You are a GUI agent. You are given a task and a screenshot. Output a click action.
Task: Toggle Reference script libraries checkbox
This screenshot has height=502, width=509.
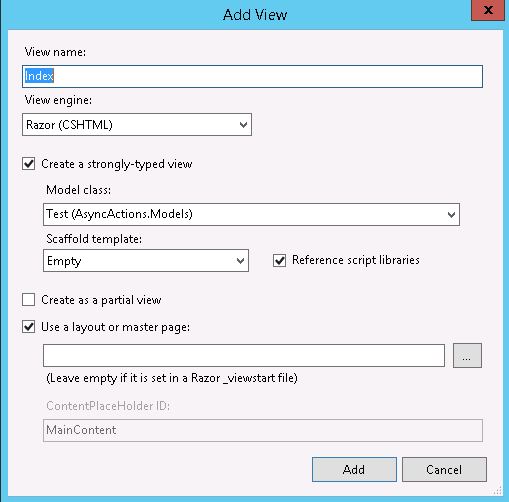[279, 260]
